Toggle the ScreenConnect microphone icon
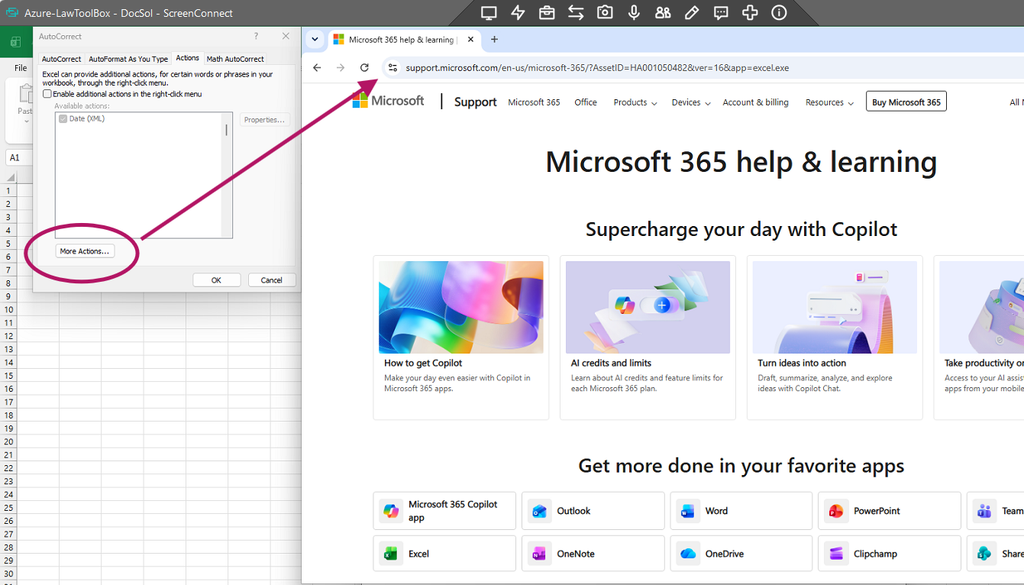This screenshot has width=1024, height=585. (633, 12)
